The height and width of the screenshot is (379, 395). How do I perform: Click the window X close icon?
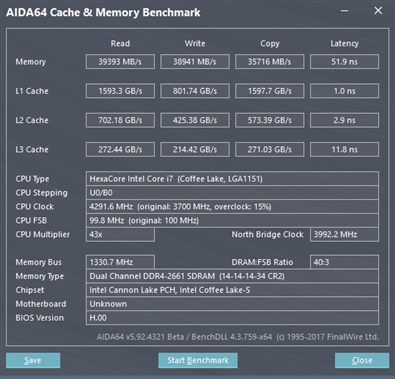coord(378,11)
